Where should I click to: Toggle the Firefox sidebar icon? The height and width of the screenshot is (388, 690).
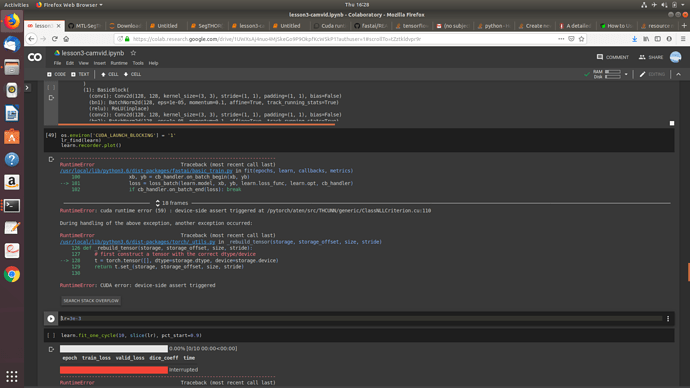point(657,39)
